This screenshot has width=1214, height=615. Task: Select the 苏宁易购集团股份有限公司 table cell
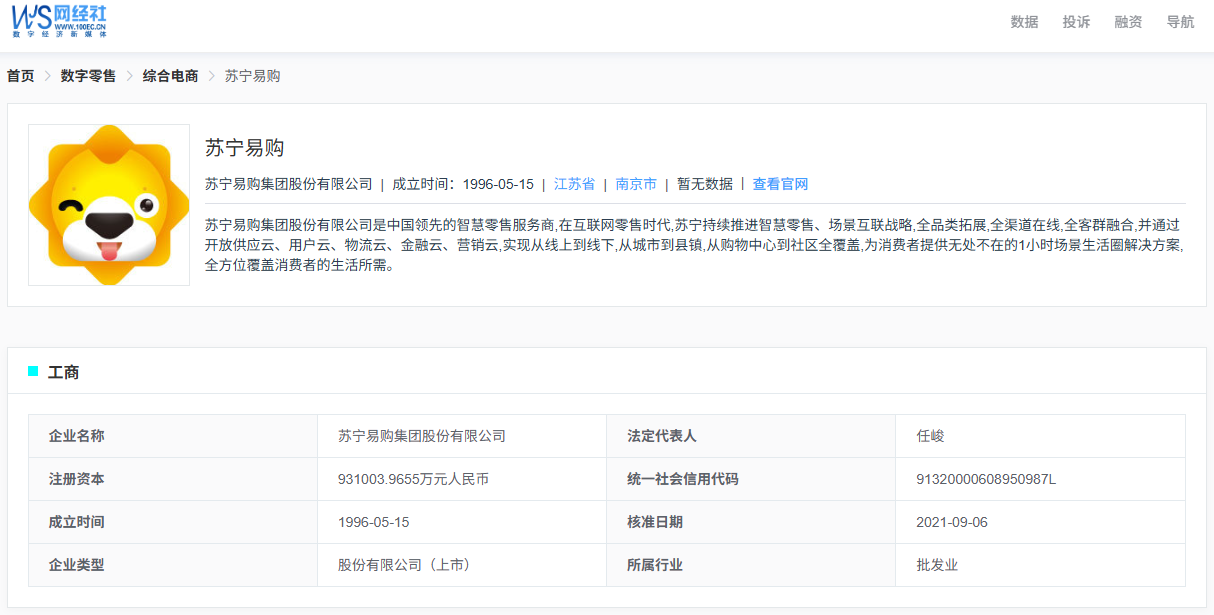tap(462, 436)
